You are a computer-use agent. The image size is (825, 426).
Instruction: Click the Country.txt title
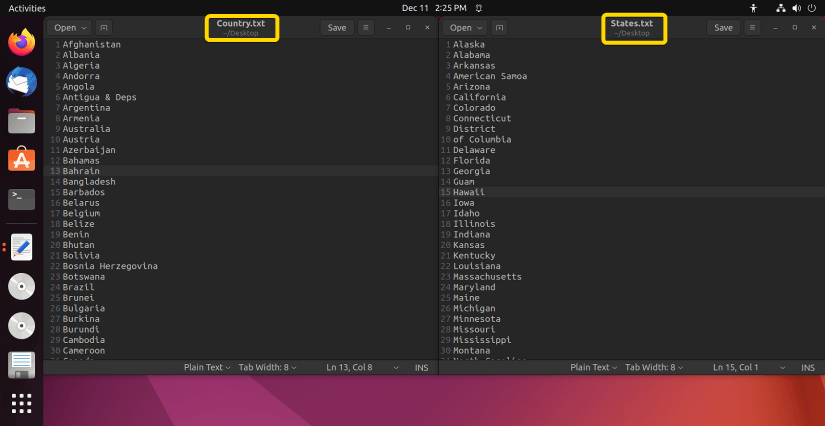tap(241, 23)
